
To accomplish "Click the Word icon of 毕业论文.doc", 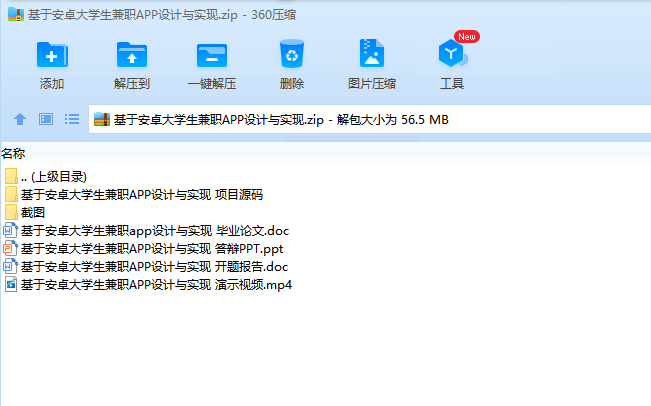I will 10,230.
